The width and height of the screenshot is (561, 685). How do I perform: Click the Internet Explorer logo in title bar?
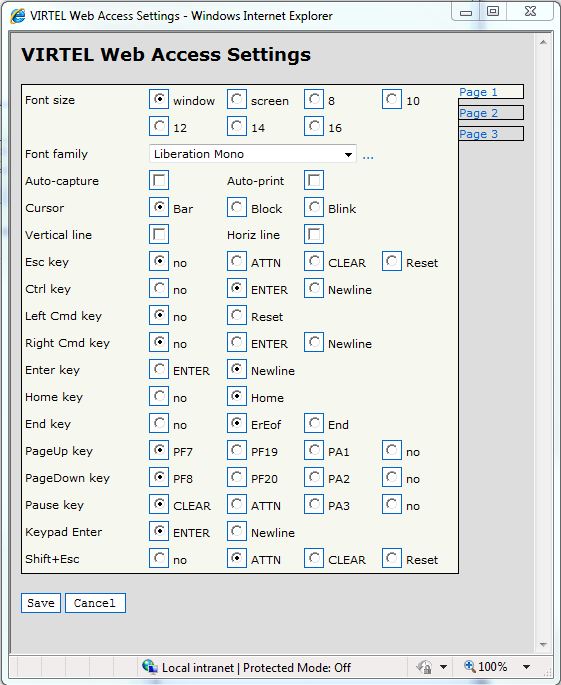click(17, 16)
